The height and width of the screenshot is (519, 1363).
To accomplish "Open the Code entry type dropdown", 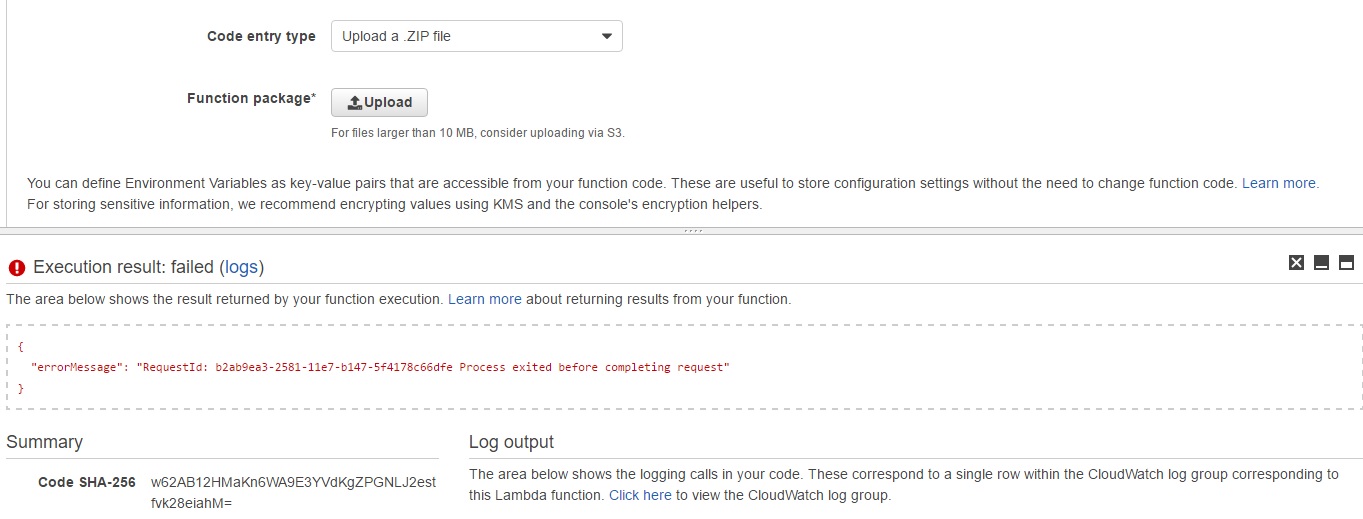I will pos(475,37).
